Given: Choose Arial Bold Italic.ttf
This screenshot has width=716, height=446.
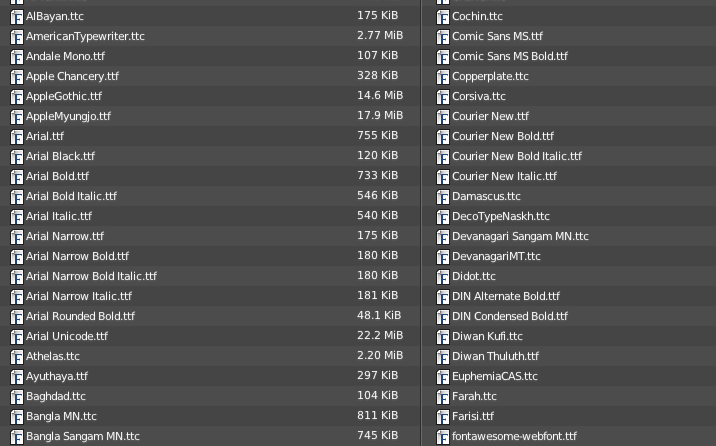Looking at the screenshot, I should point(72,196).
